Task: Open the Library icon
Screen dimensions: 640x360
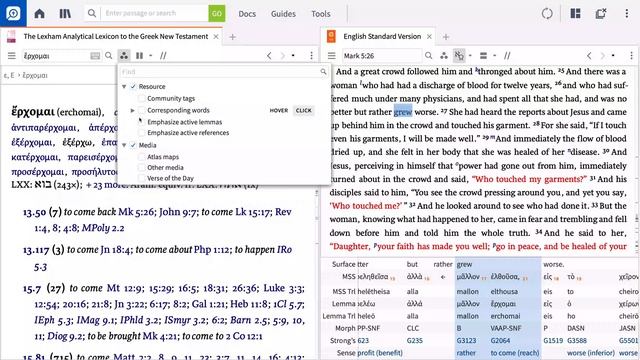Action: pos(65,13)
